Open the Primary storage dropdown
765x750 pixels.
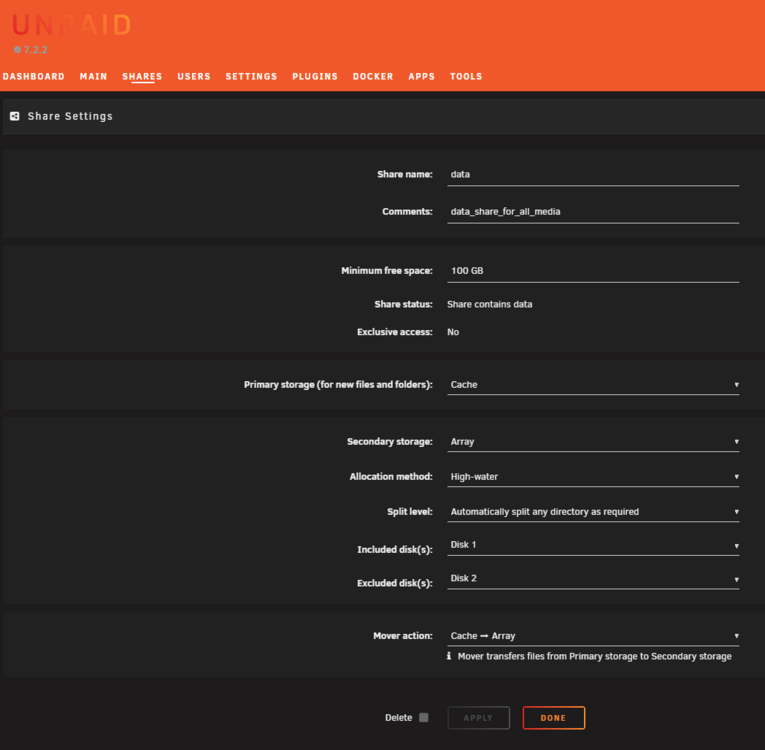click(x=593, y=385)
